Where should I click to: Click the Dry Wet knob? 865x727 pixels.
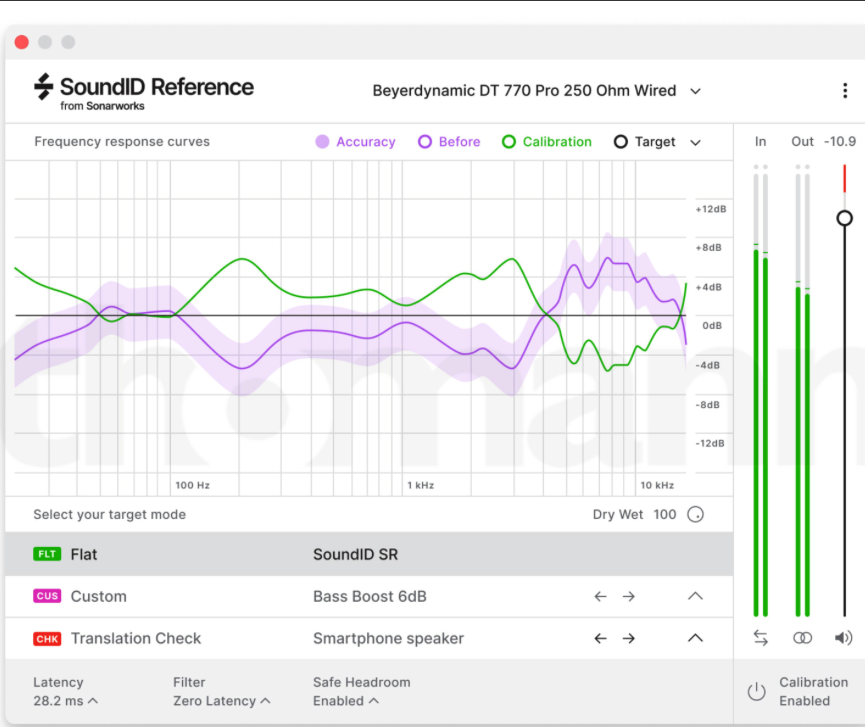coord(695,515)
